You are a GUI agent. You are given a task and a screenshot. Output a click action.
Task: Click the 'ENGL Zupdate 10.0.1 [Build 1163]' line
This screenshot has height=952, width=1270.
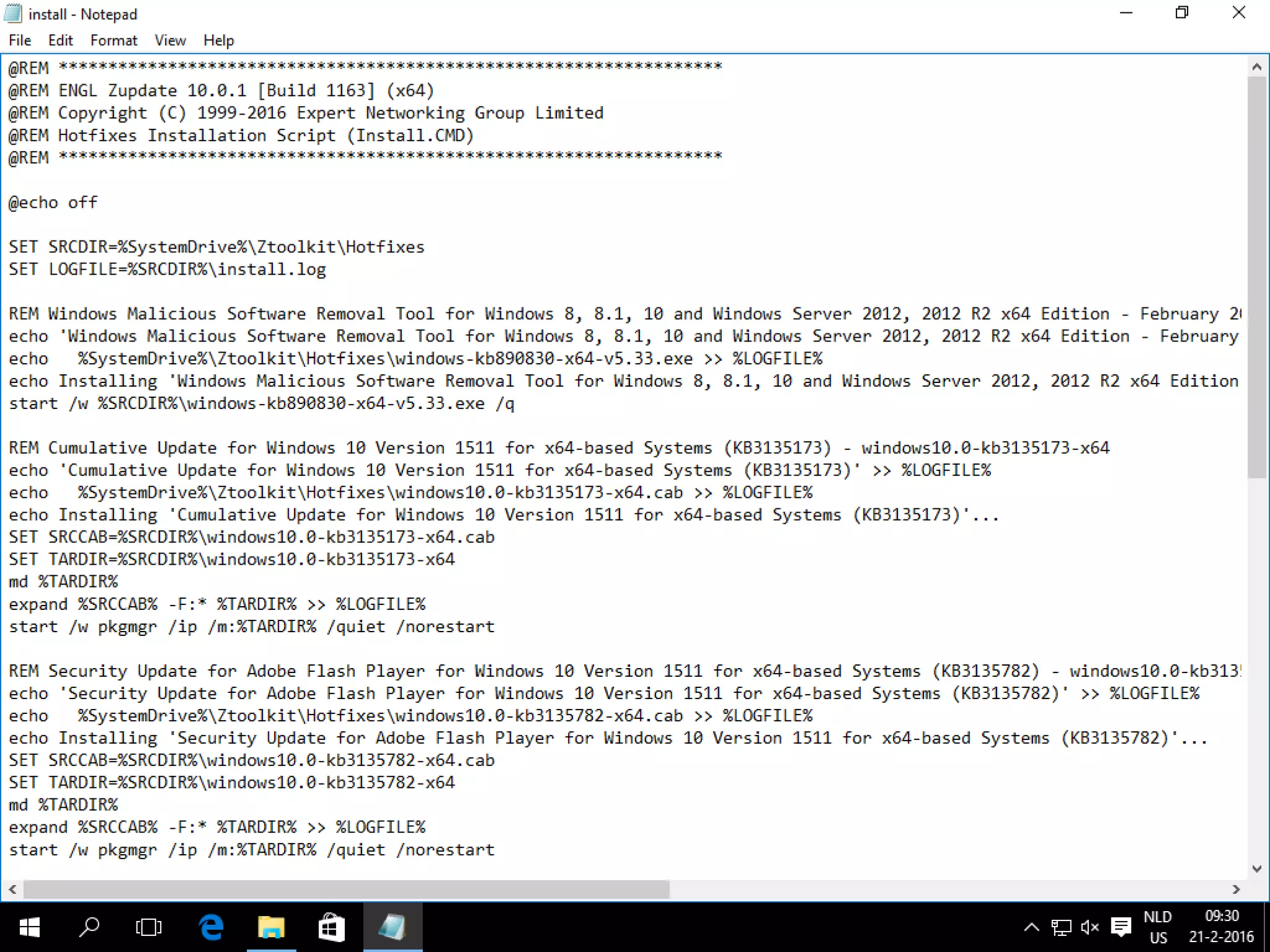click(221, 91)
